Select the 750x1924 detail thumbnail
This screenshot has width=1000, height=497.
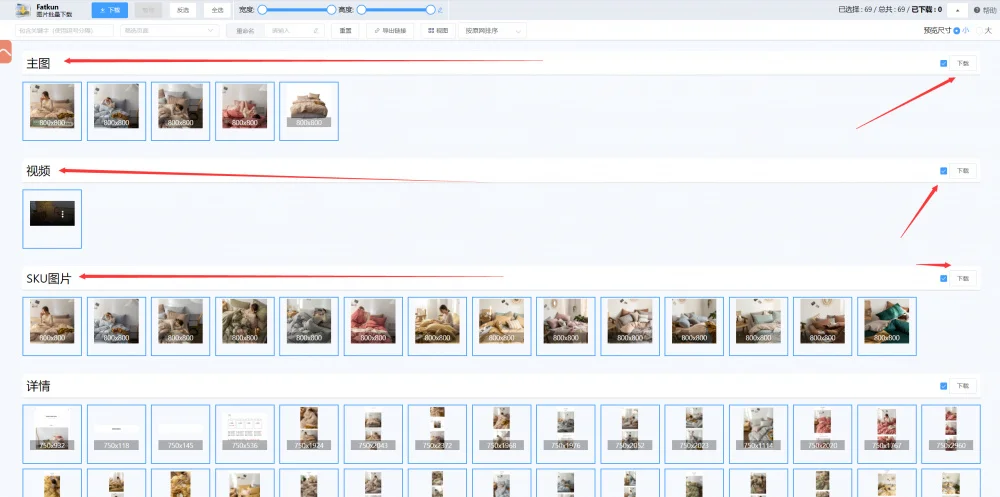[309, 434]
